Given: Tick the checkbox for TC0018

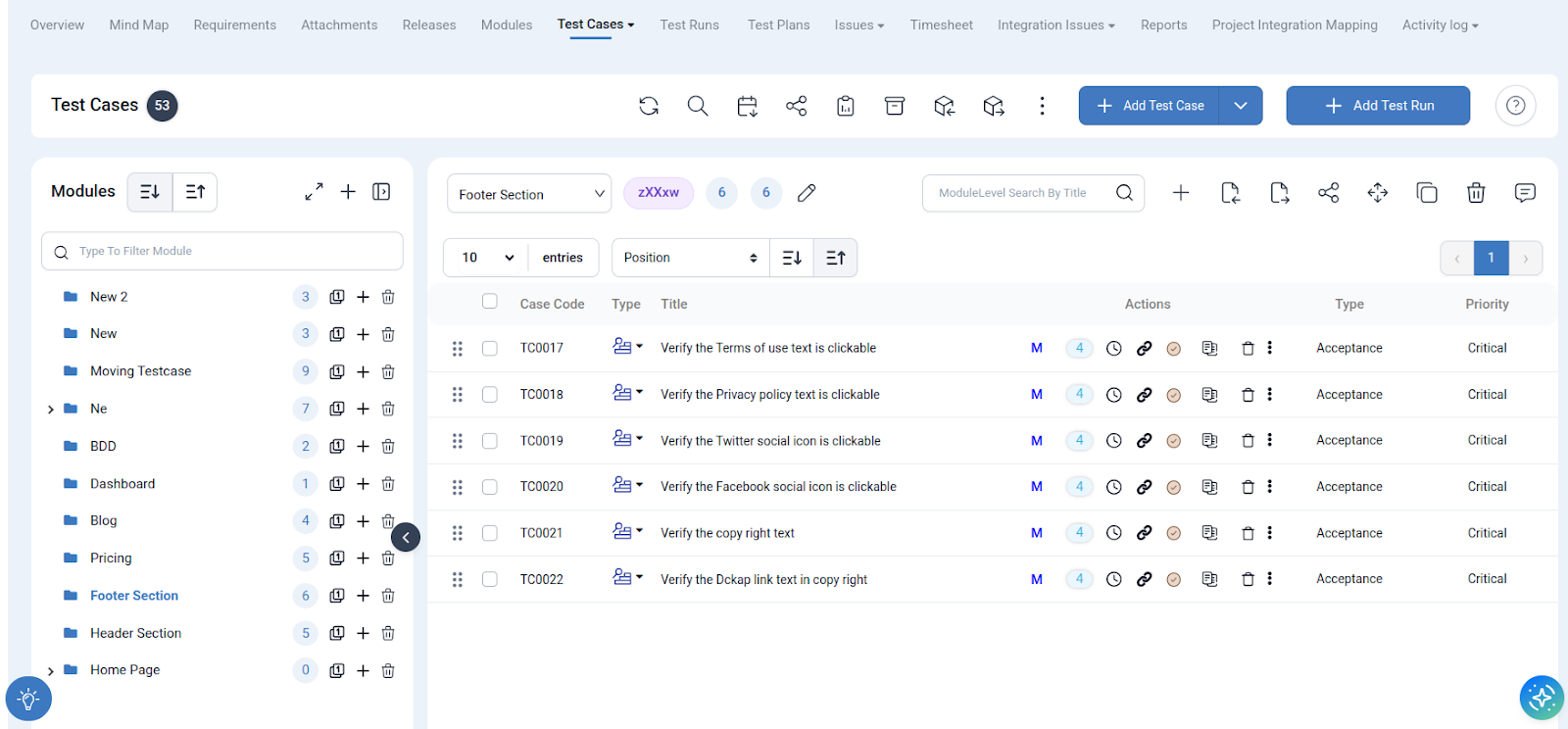Looking at the screenshot, I should (490, 395).
